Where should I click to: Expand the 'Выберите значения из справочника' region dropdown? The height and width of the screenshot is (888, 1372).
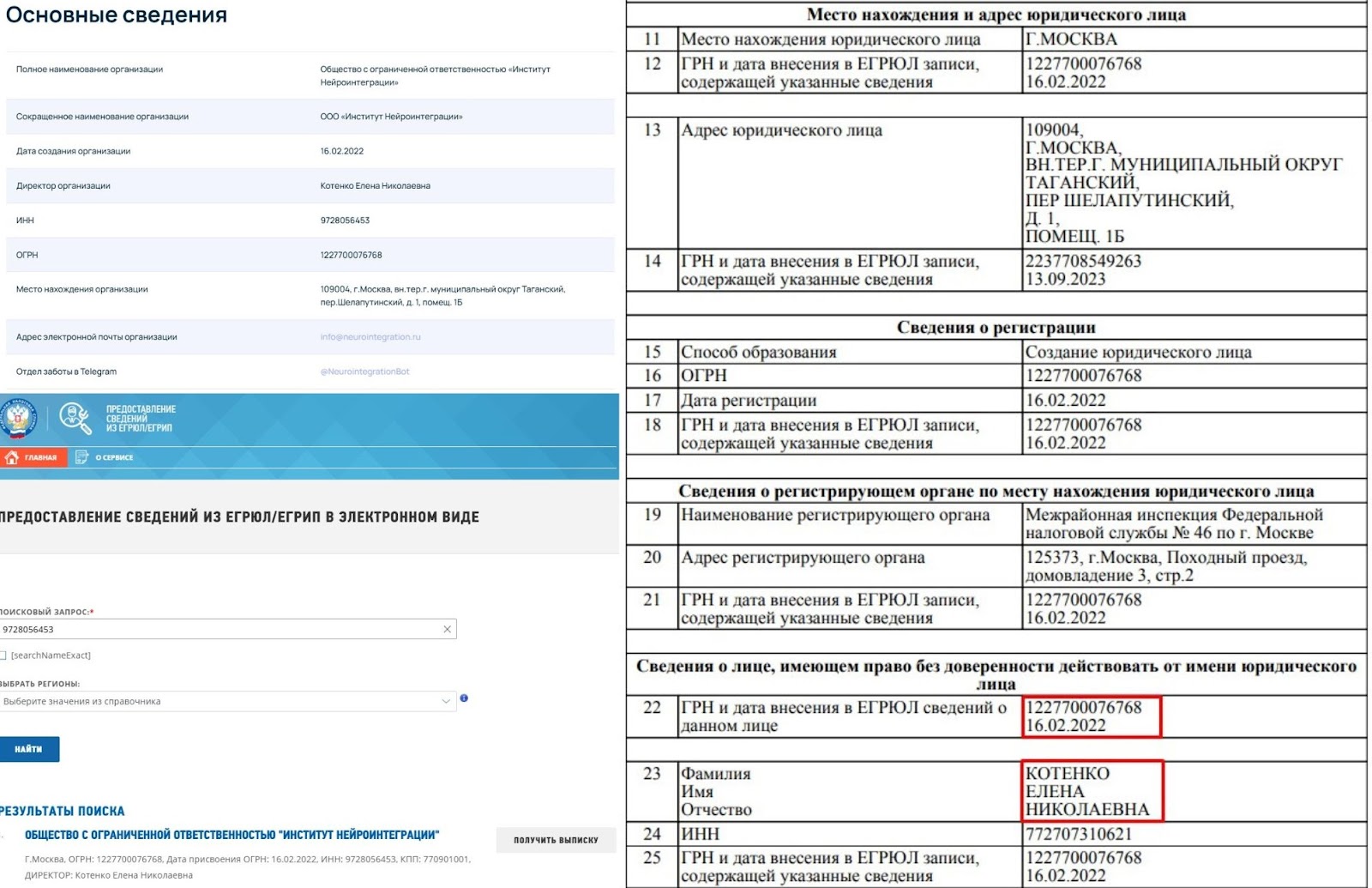pyautogui.click(x=227, y=701)
